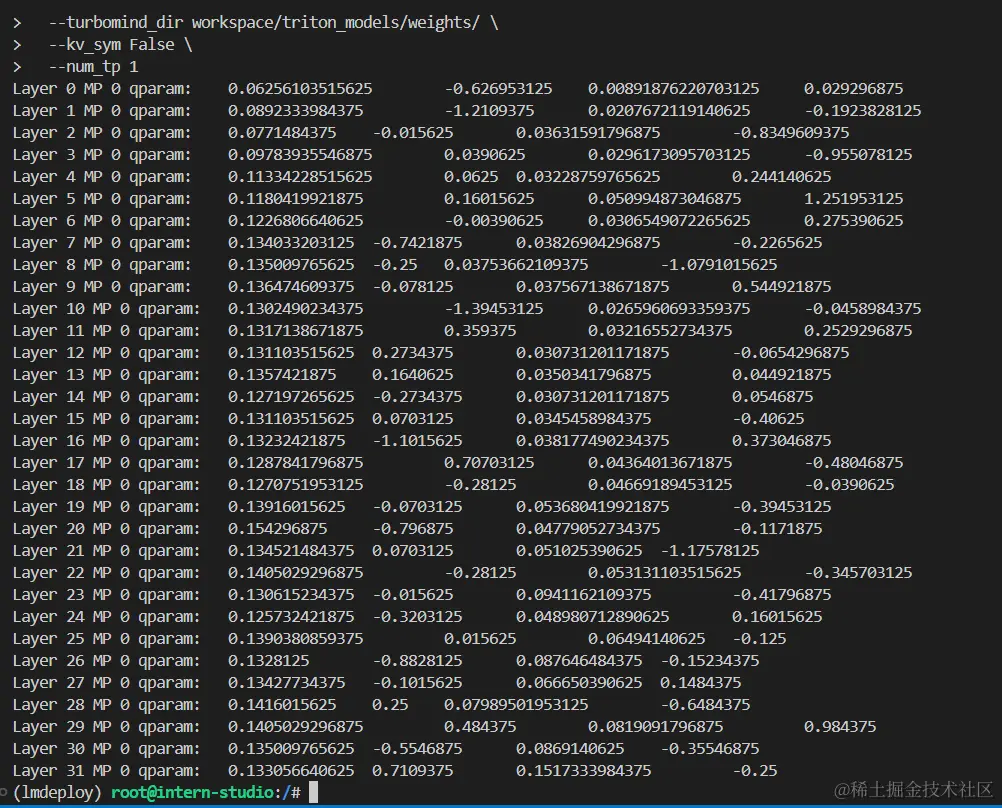Click value 0.1328125 in the Layer 26 row
1002x808 pixels.
[x=268, y=660]
